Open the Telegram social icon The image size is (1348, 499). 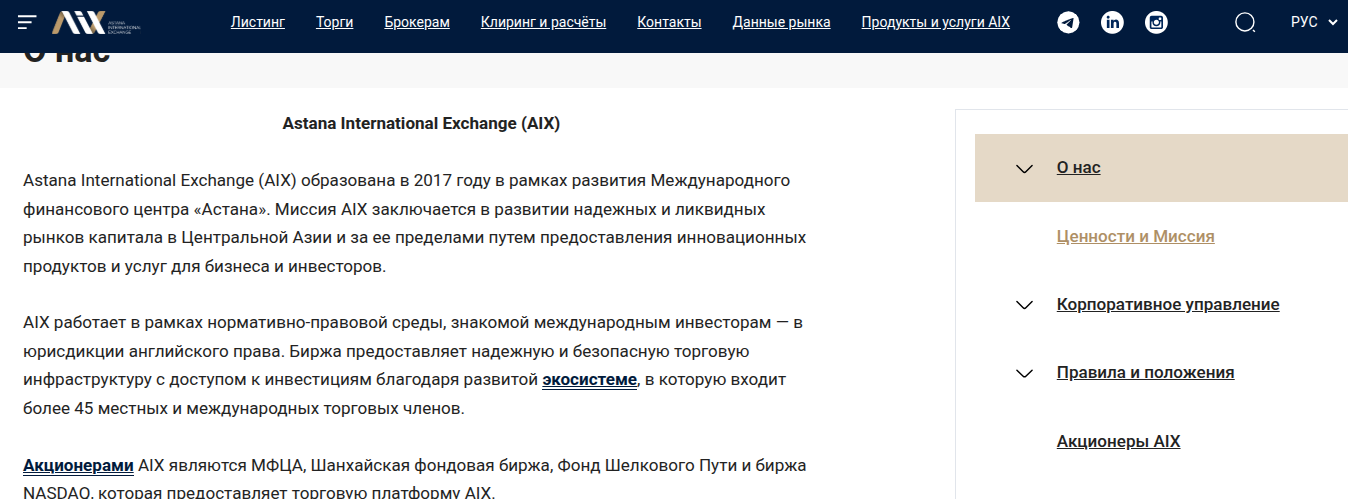(x=1069, y=22)
